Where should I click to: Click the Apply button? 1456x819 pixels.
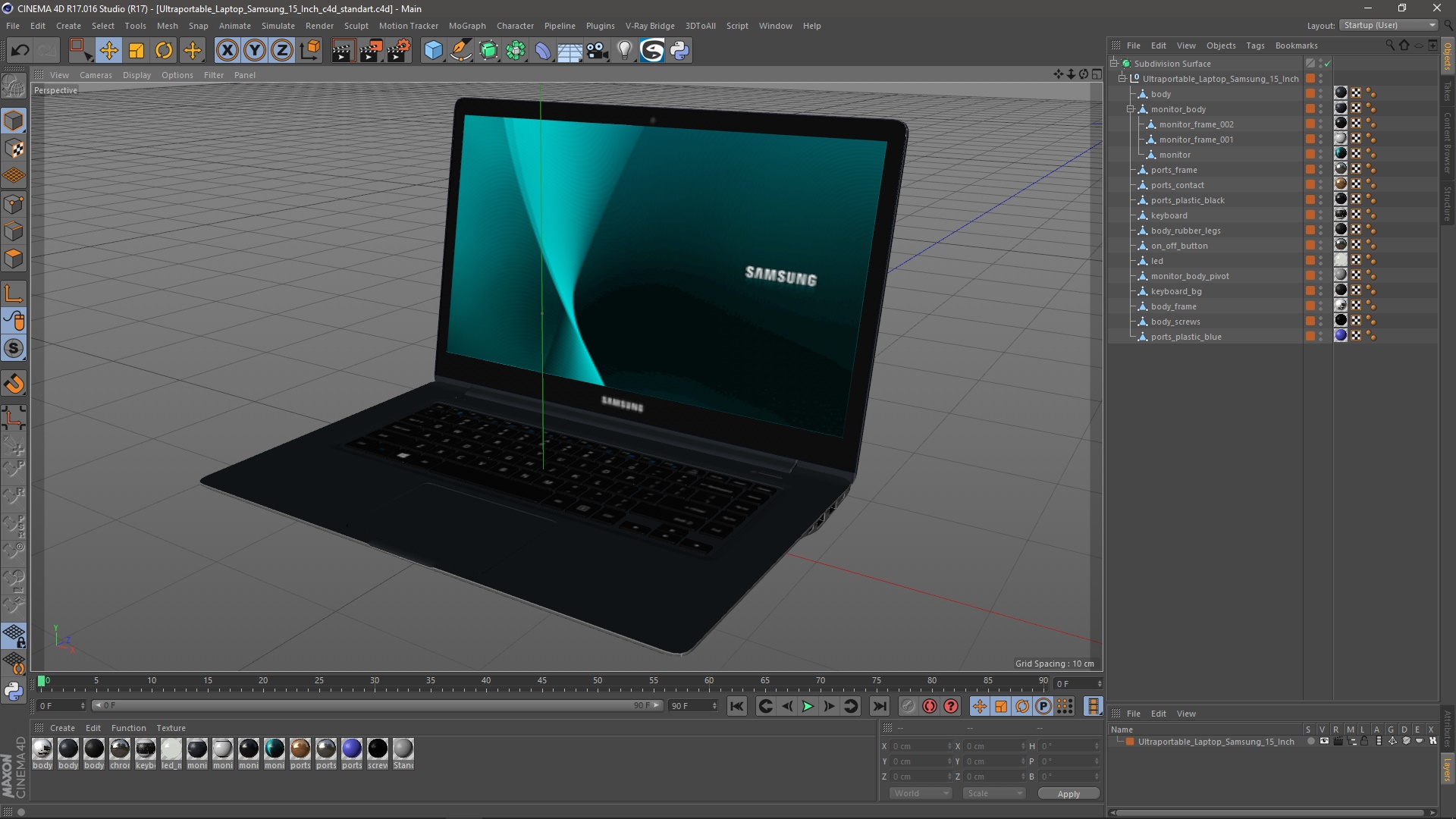pyautogui.click(x=1068, y=794)
